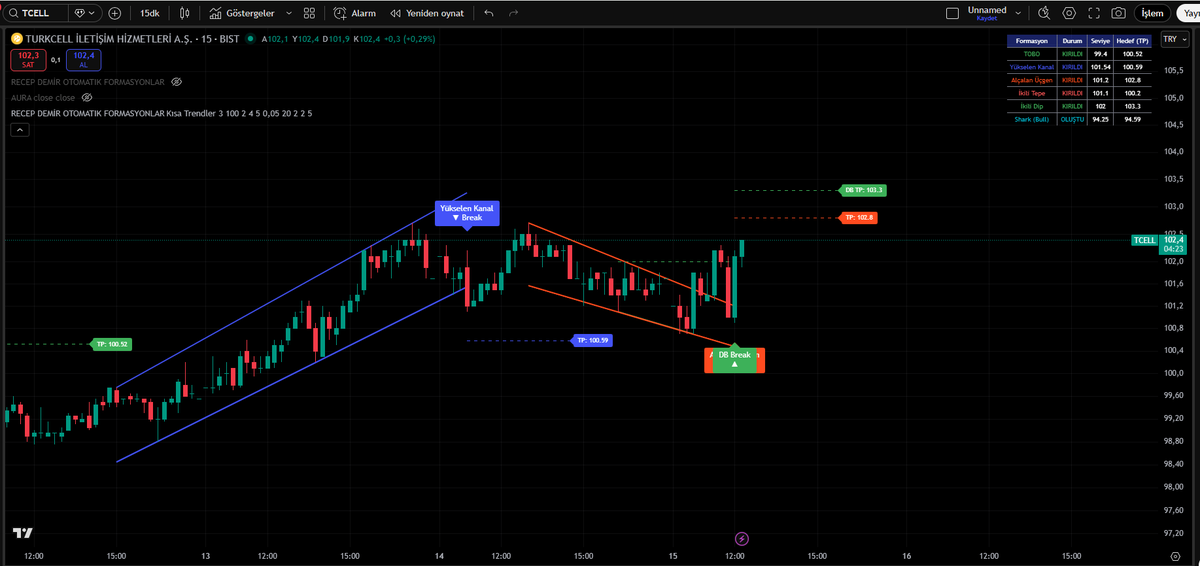Click the purple lightning event marker on timeline
The image size is (1200, 566).
741,539
